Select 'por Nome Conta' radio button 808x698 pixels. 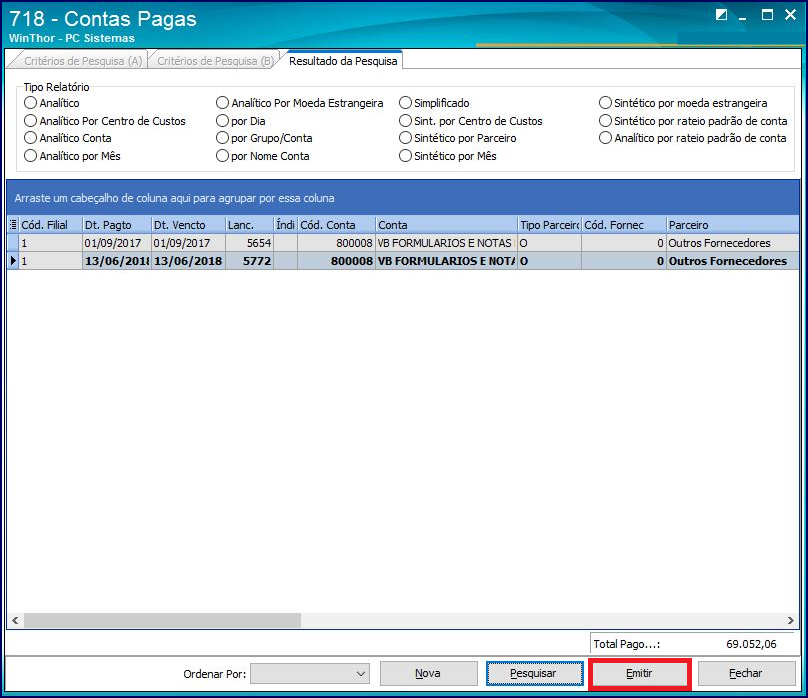[262, 156]
